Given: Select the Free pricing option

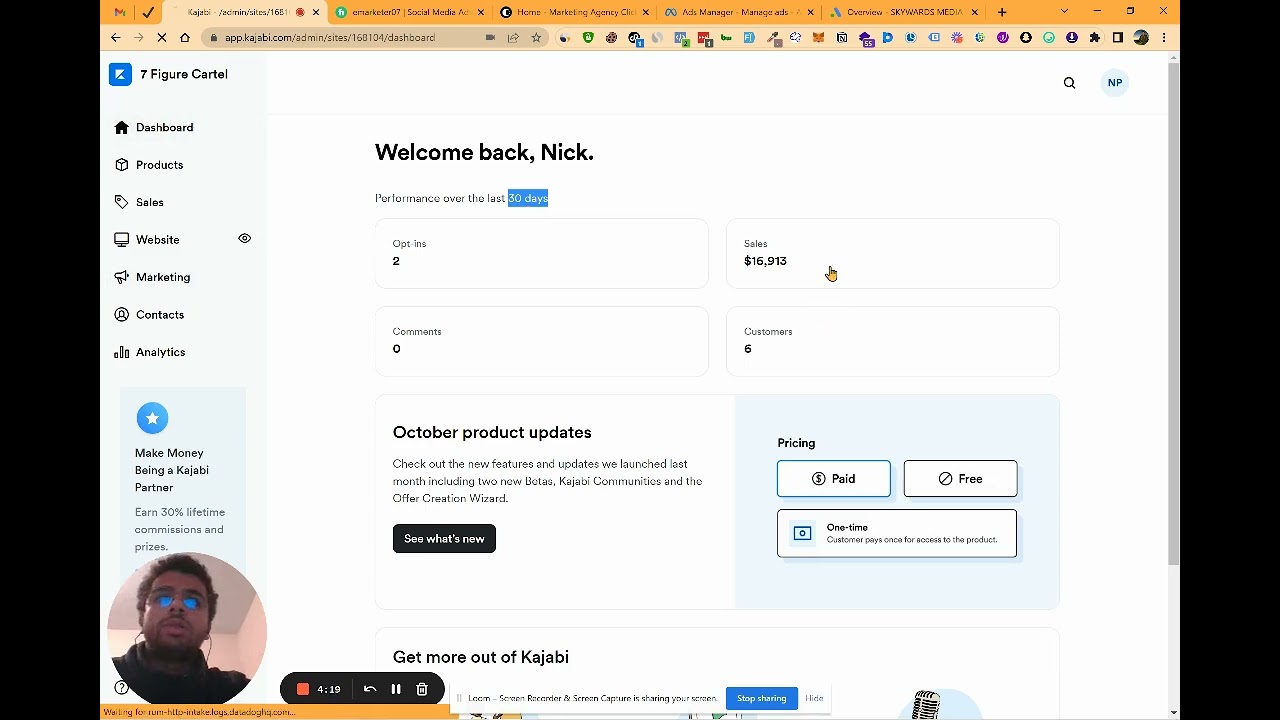Looking at the screenshot, I should (x=960, y=479).
